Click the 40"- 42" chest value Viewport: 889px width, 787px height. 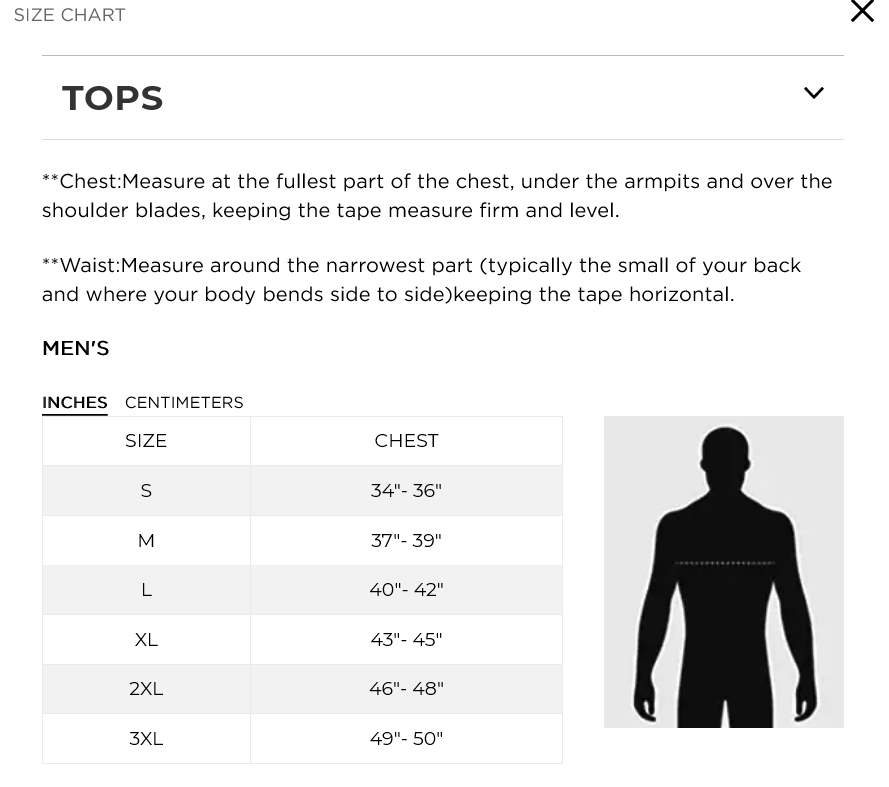[x=407, y=590]
